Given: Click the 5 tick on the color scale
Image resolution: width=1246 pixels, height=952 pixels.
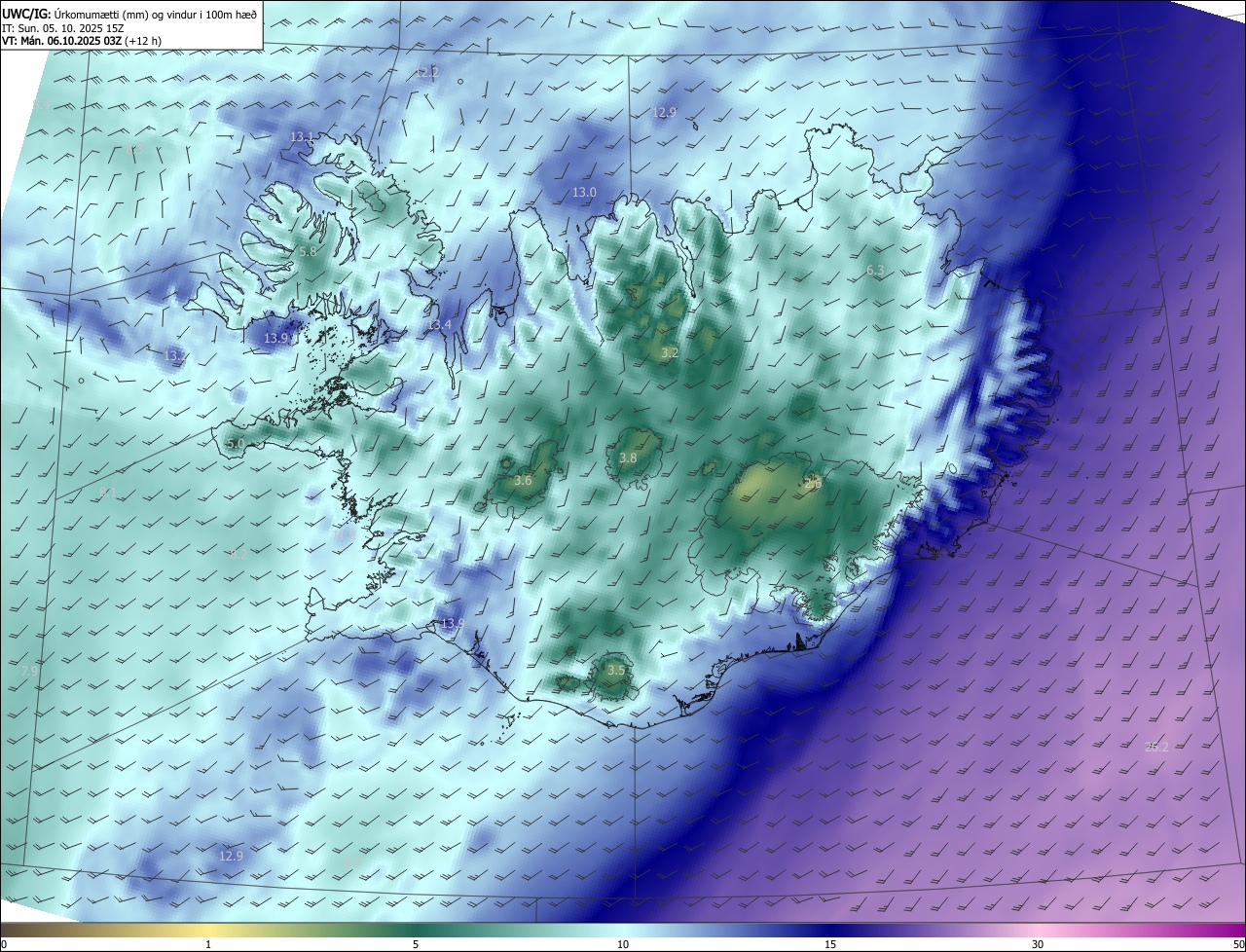Looking at the screenshot, I should 416,944.
